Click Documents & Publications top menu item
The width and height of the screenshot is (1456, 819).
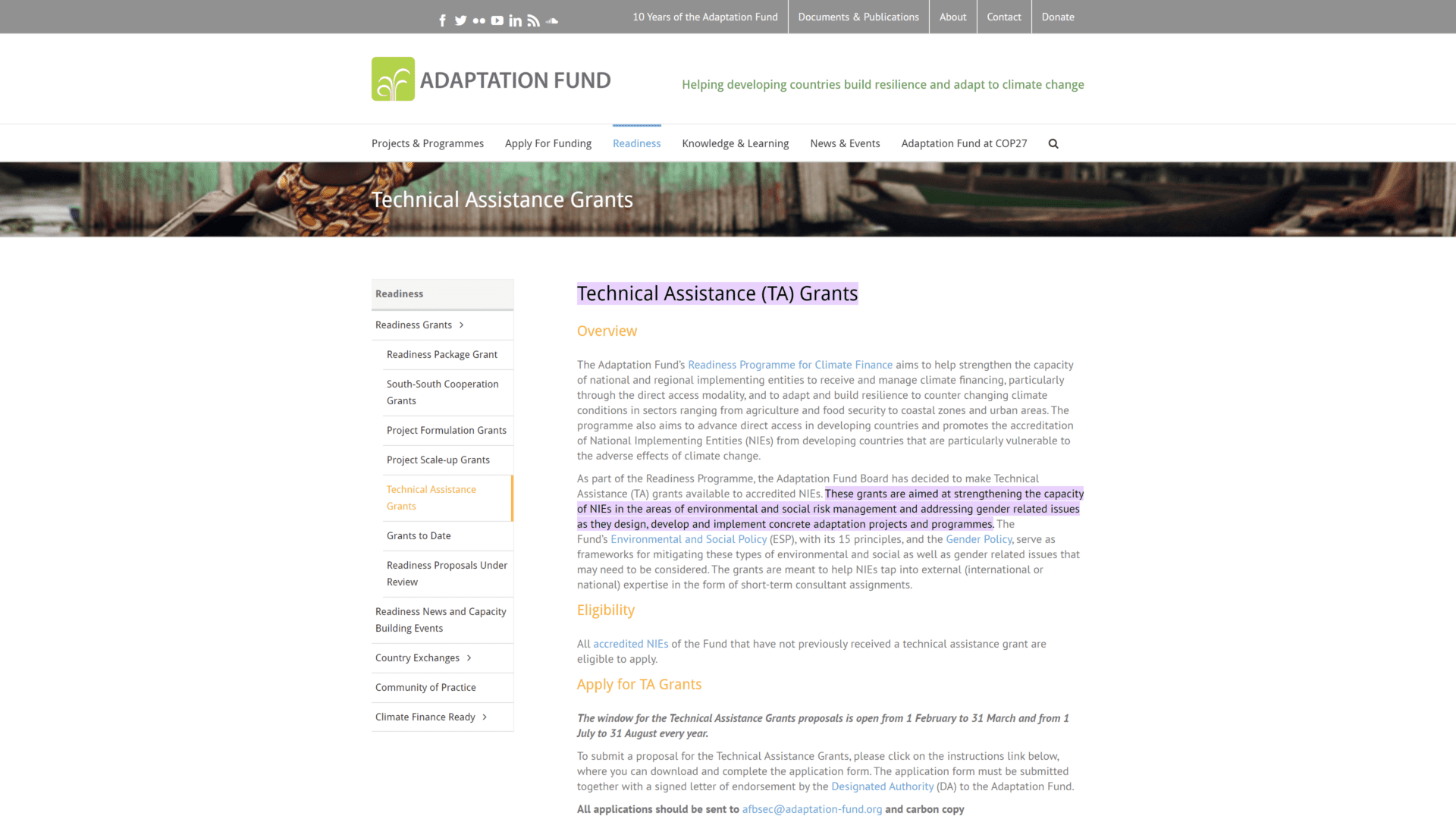[x=858, y=16]
